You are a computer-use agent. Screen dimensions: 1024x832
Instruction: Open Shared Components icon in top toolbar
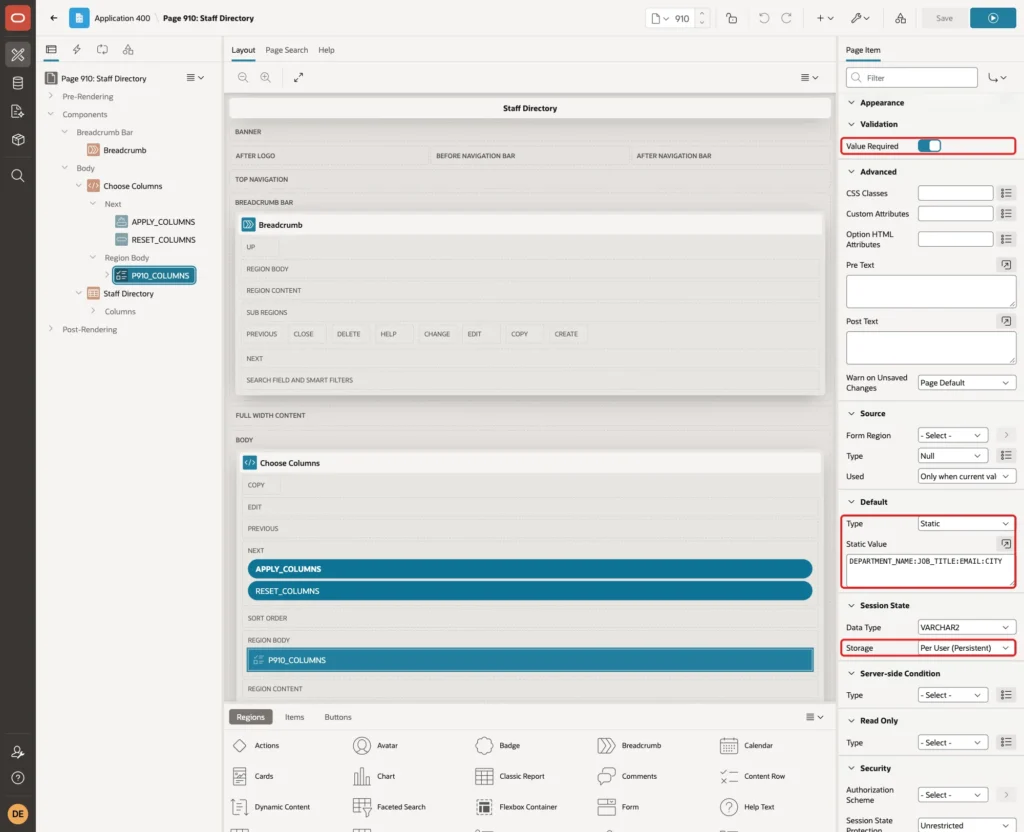(901, 18)
